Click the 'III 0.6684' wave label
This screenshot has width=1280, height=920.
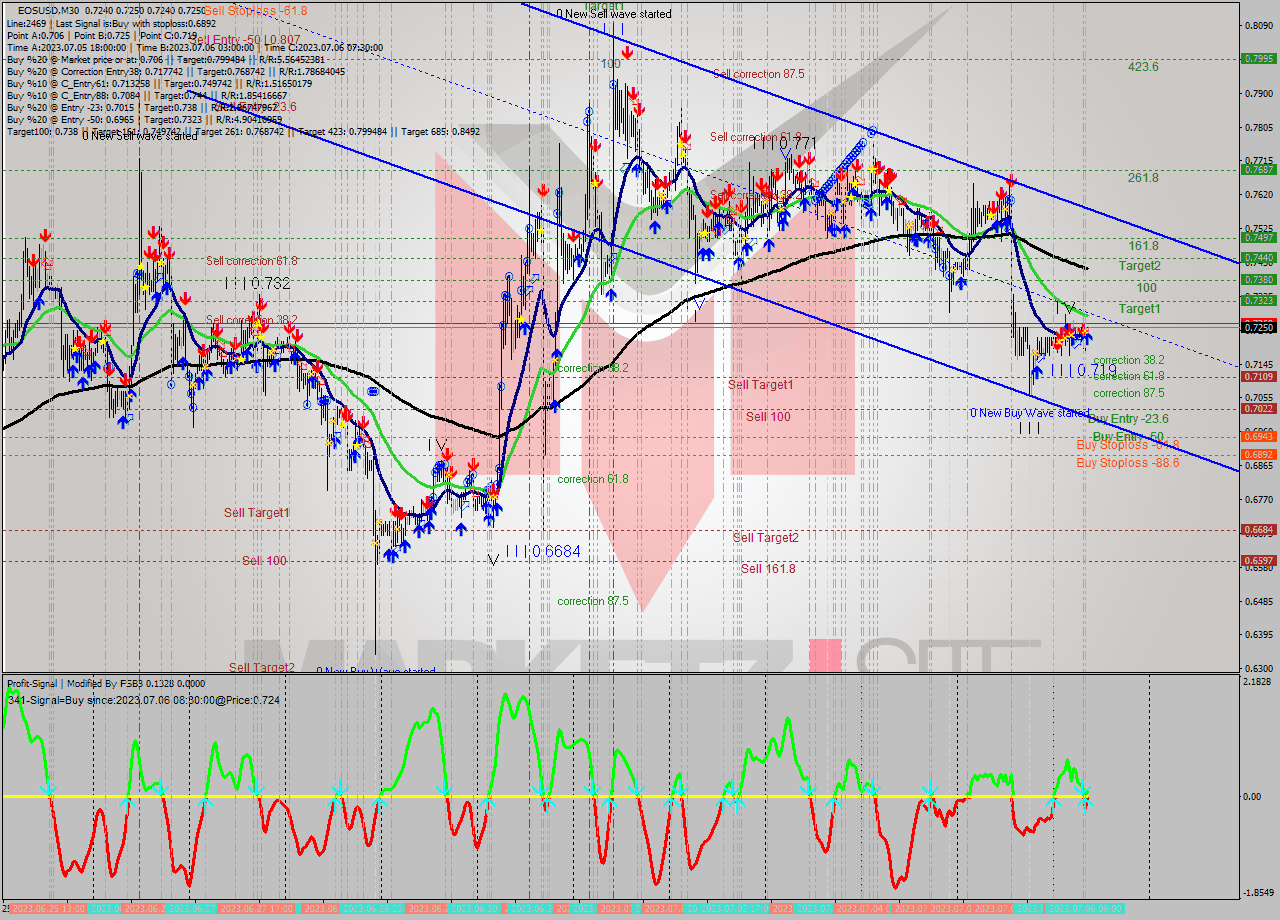(542, 551)
